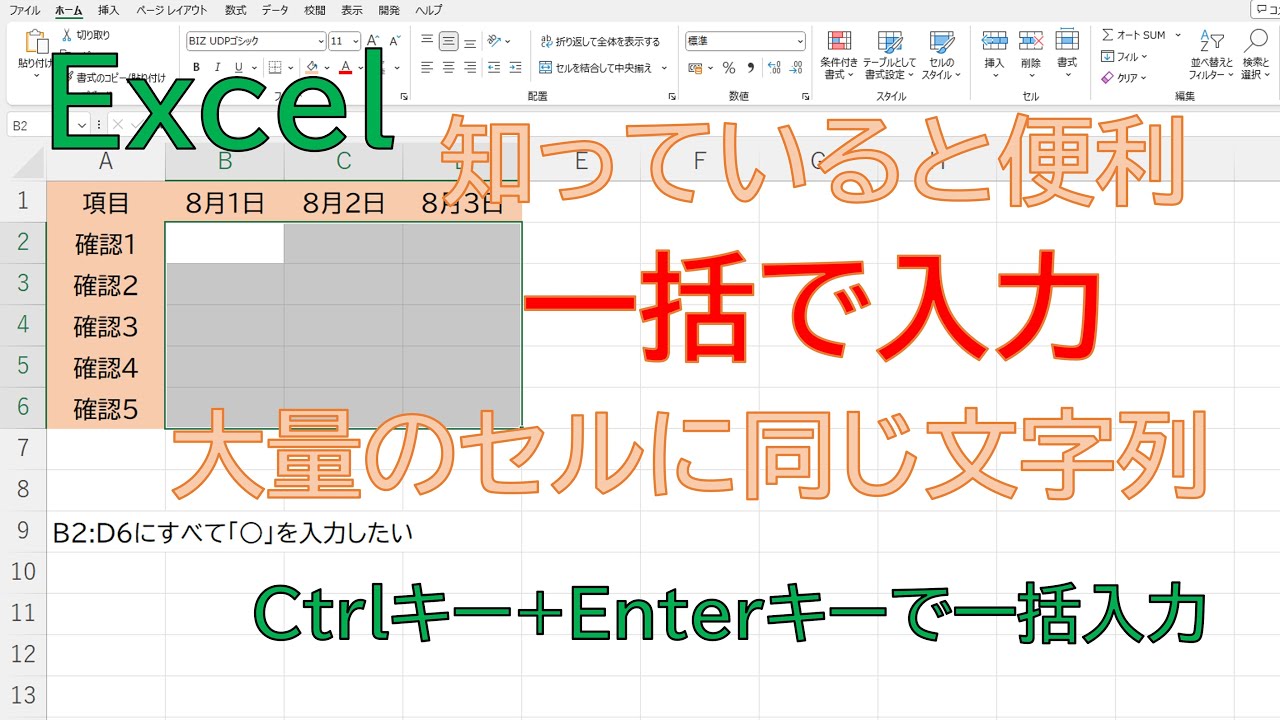This screenshot has width=1280, height=720.
Task: Click the Fill Color bucket icon
Action: (312, 67)
